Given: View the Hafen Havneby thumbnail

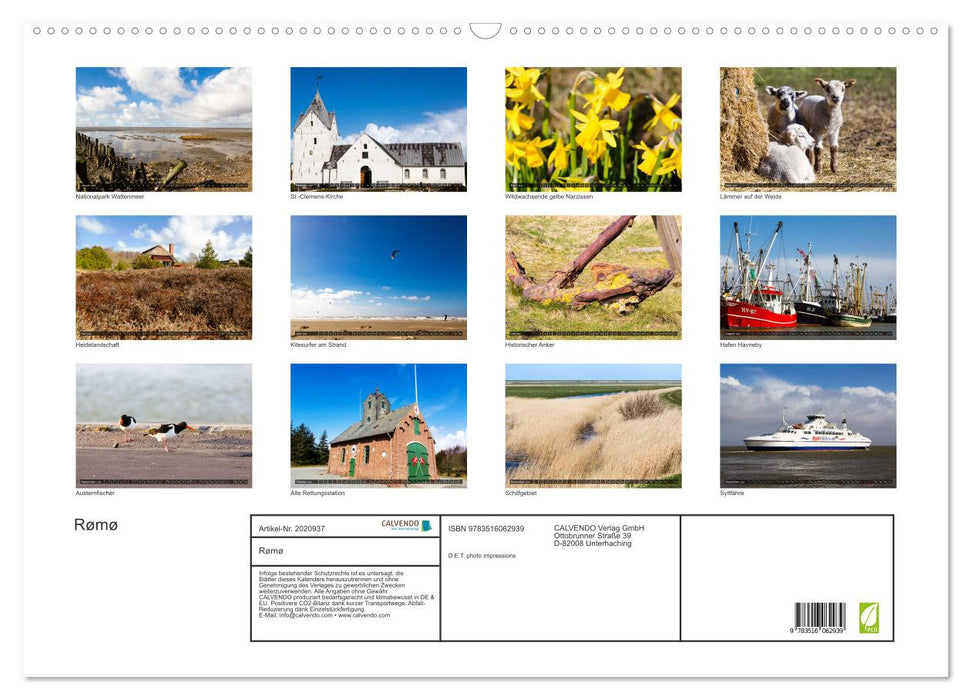Looking at the screenshot, I should (x=806, y=277).
